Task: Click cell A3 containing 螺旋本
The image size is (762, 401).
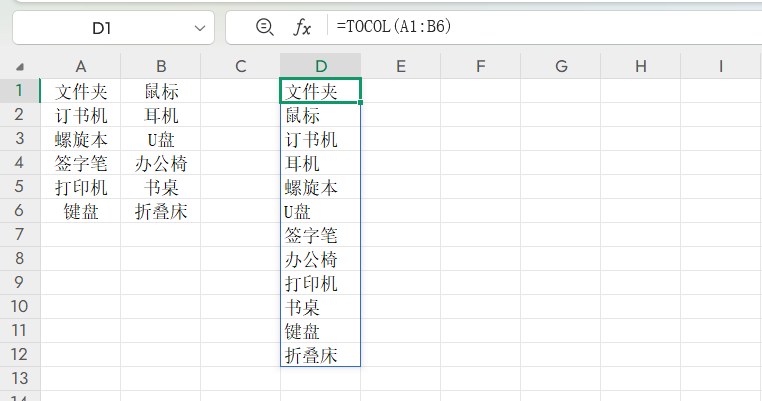Action: [81, 139]
